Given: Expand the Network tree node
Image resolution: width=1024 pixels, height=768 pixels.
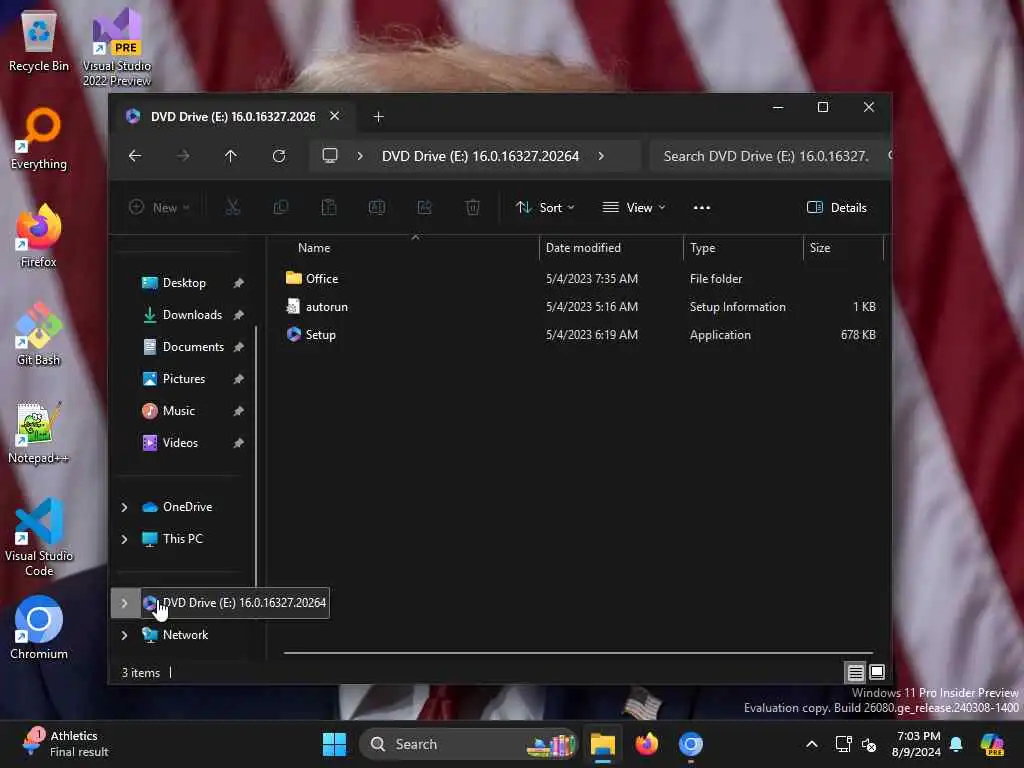Looking at the screenshot, I should click(124, 635).
